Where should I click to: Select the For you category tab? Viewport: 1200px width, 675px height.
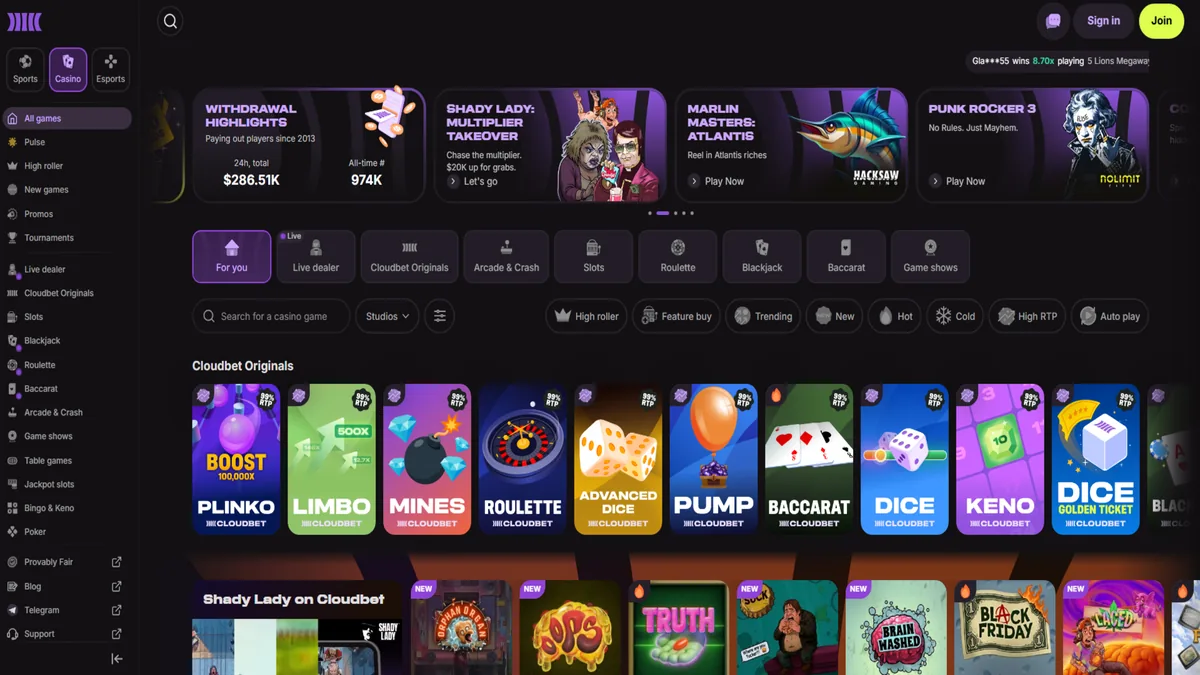pyautogui.click(x=232, y=256)
